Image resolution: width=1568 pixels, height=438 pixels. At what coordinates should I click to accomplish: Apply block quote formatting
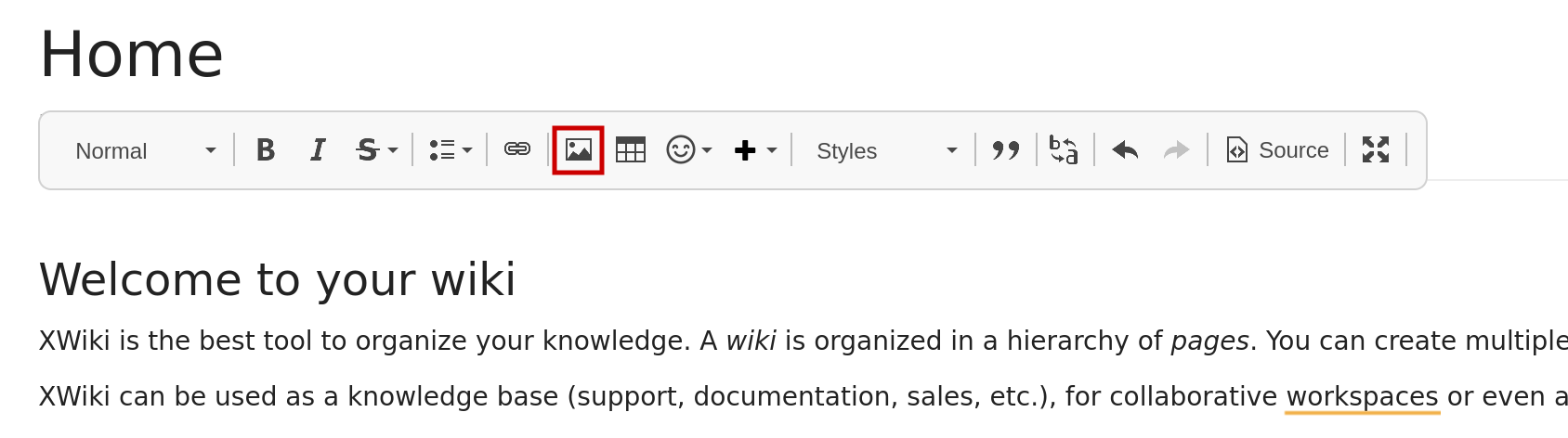coord(1006,150)
